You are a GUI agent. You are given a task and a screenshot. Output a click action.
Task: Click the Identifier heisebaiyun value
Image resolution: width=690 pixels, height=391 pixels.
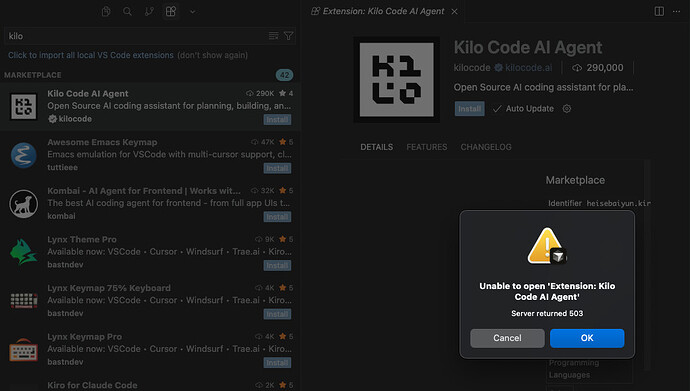coord(618,203)
